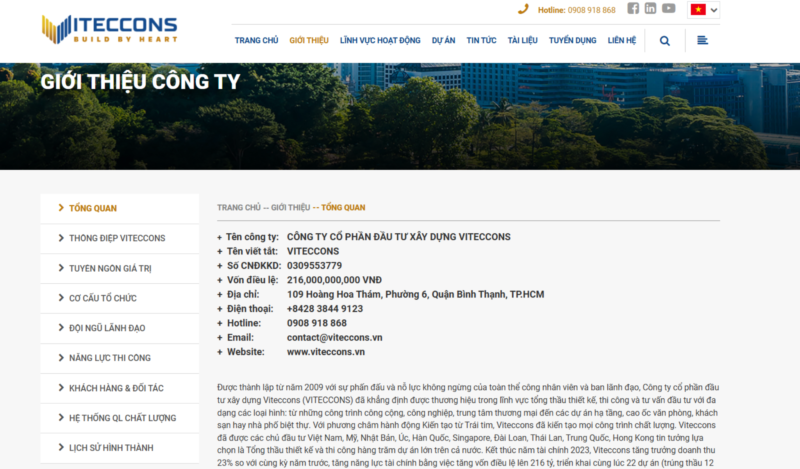Image resolution: width=800 pixels, height=469 pixels.
Task: Click the phone hotline icon
Action: (523, 9)
